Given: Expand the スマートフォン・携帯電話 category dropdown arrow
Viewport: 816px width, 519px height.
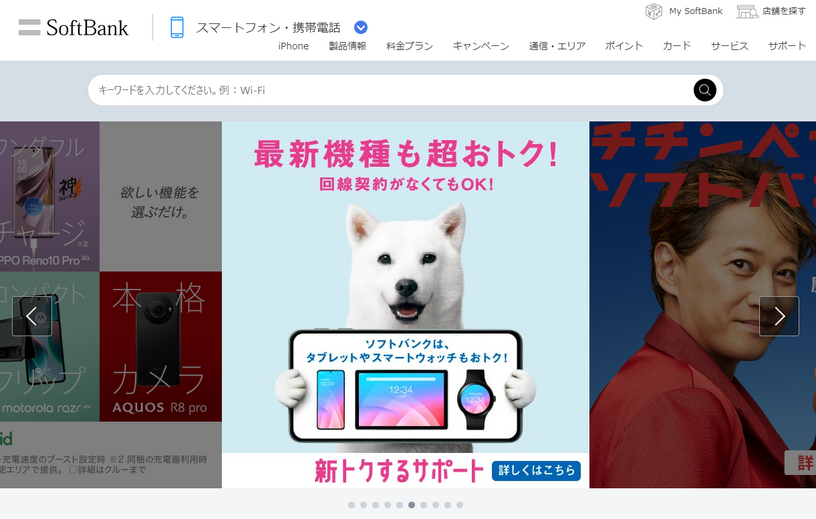Looking at the screenshot, I should [361, 27].
